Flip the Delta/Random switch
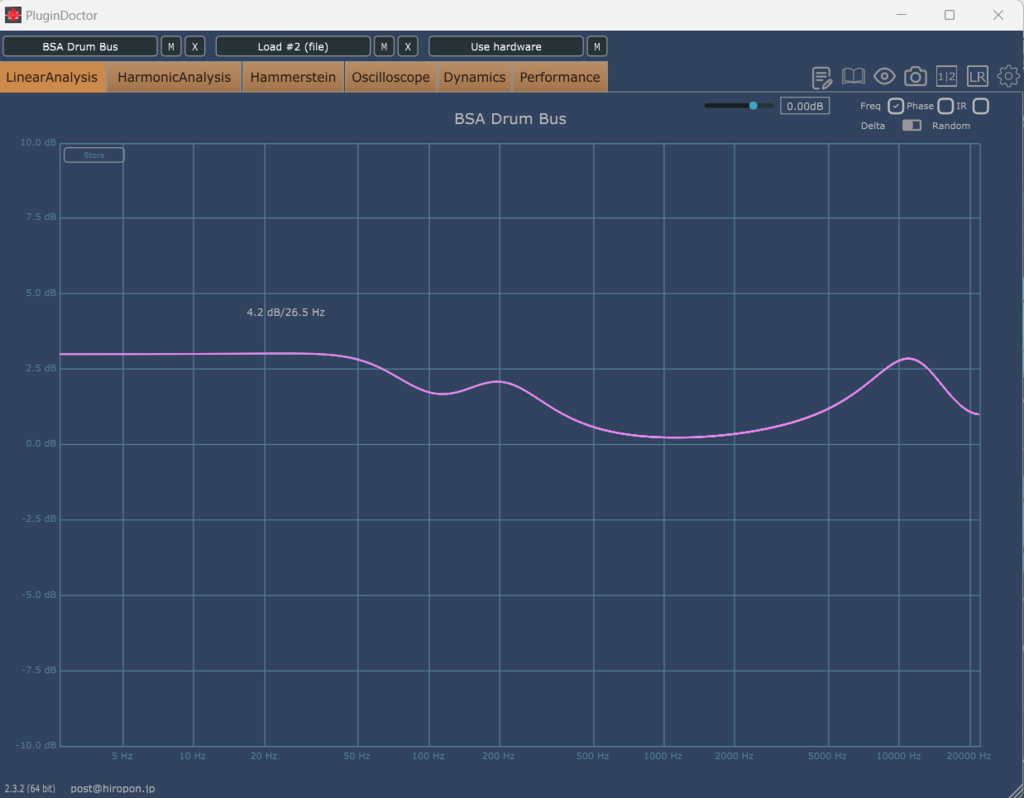Screen dimensions: 1024x798 point(912,125)
